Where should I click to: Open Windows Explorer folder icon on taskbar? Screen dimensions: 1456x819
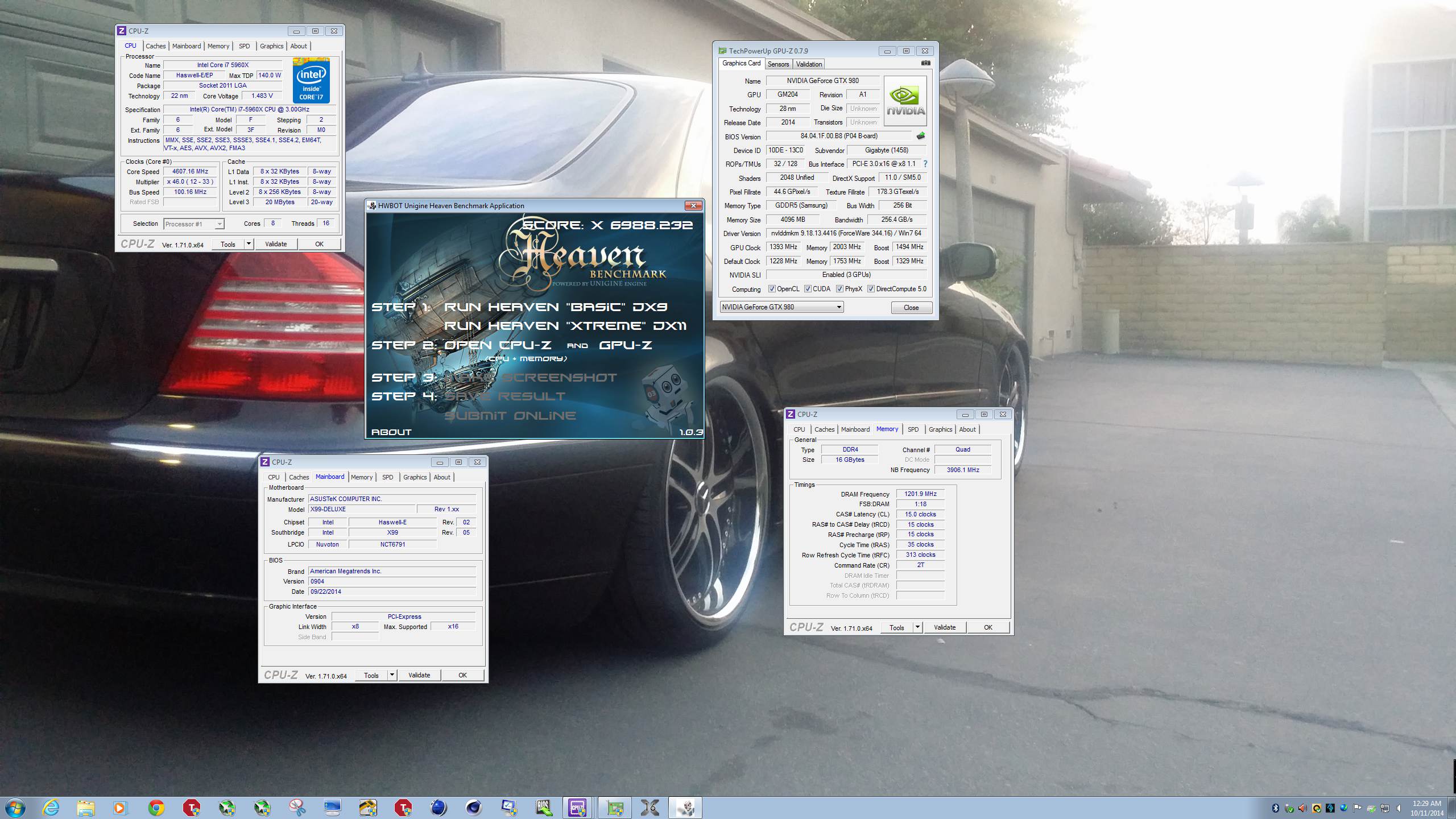pyautogui.click(x=86, y=808)
